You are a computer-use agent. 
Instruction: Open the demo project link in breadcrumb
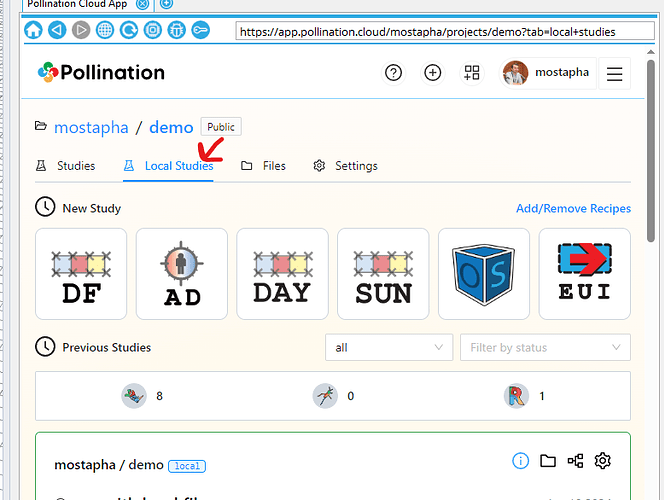[x=171, y=127]
